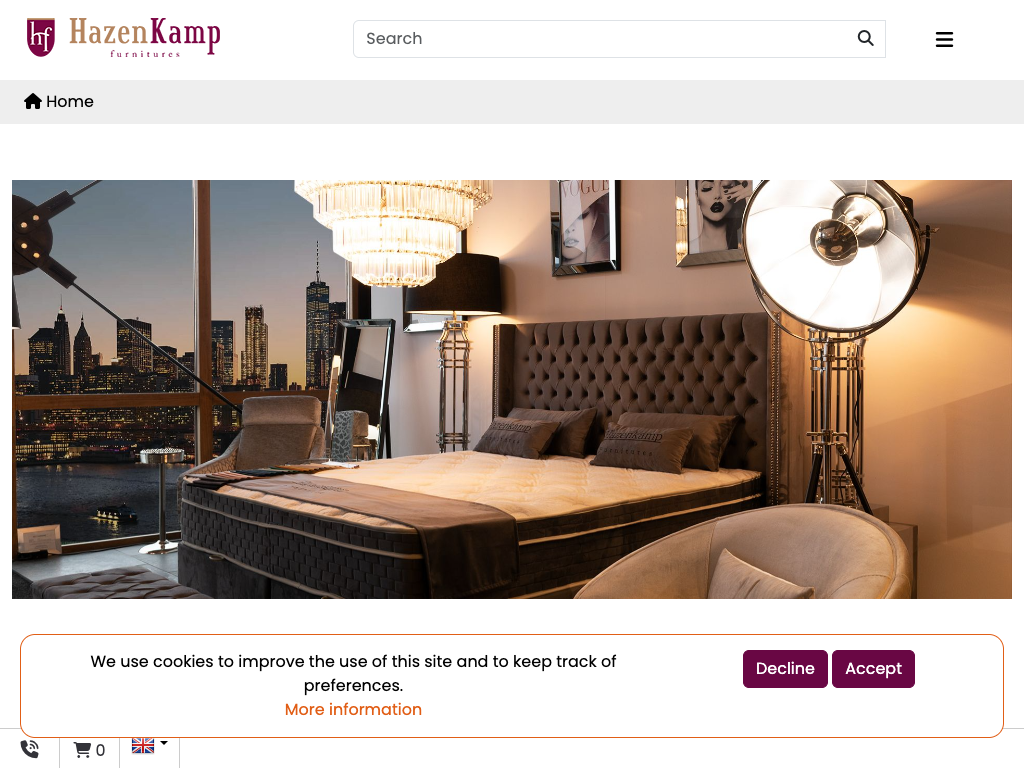Open the hamburger menu
The image size is (1024, 768).
(x=944, y=39)
